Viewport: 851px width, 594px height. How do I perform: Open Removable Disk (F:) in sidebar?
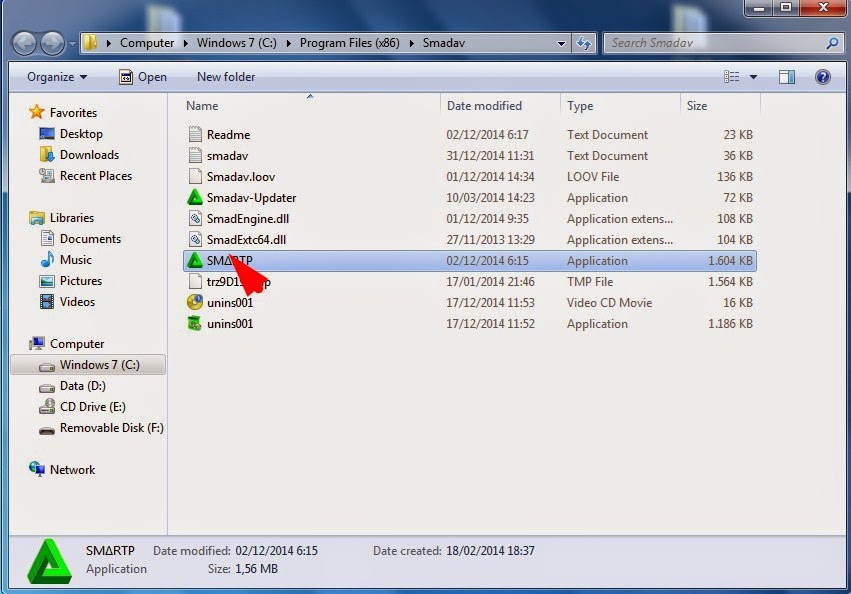[111, 428]
